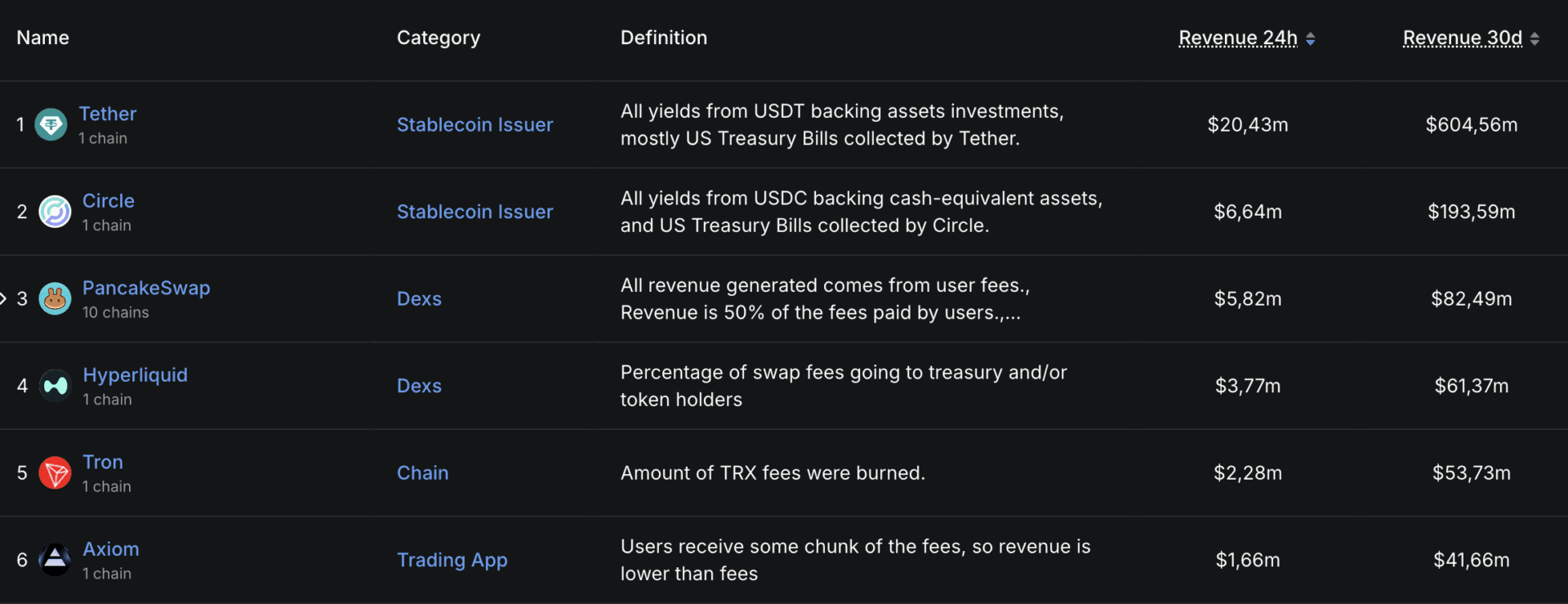1568x604 pixels.
Task: Sort by Revenue 24h using sort arrows
Action: coord(1310,38)
